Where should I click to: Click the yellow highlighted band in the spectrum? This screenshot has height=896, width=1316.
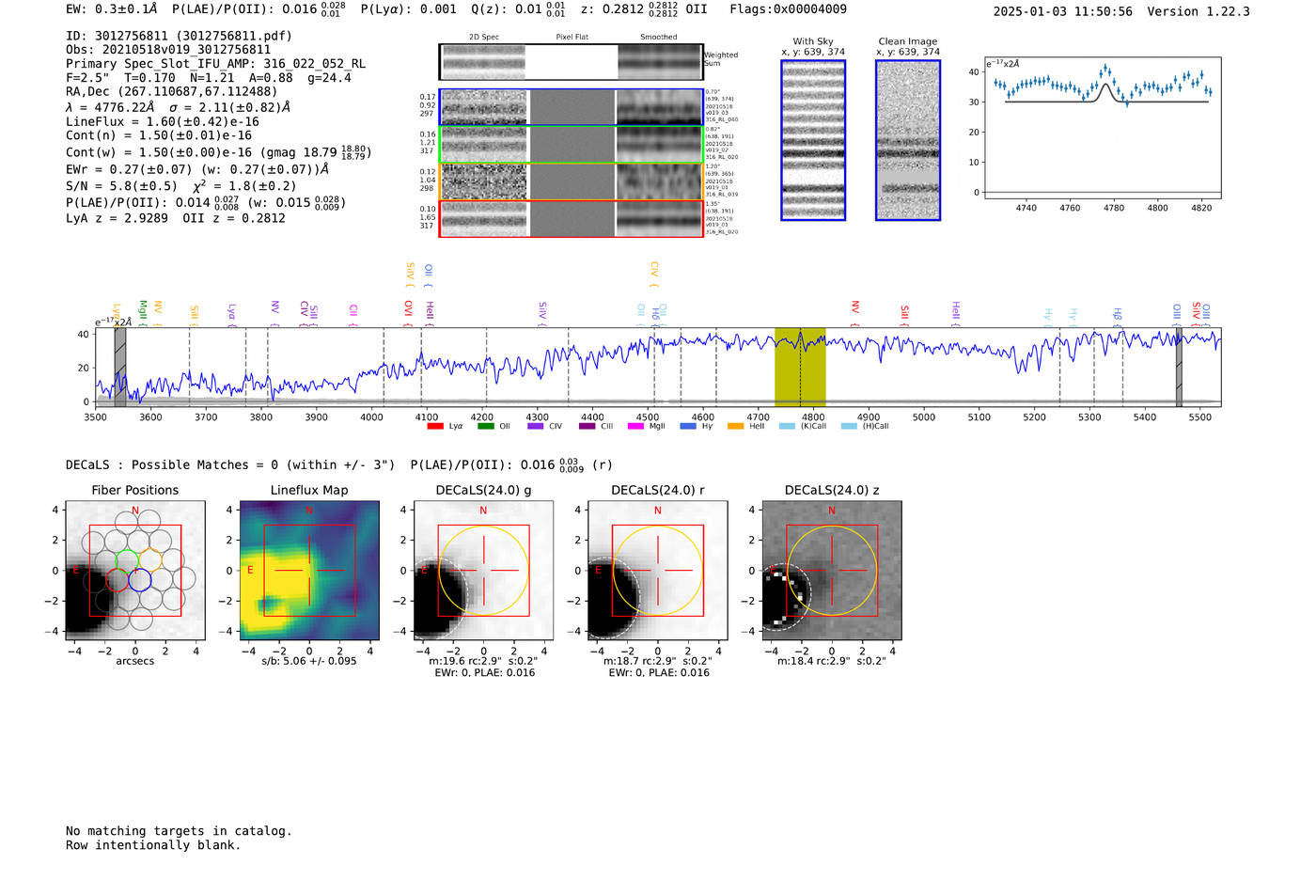click(800, 368)
